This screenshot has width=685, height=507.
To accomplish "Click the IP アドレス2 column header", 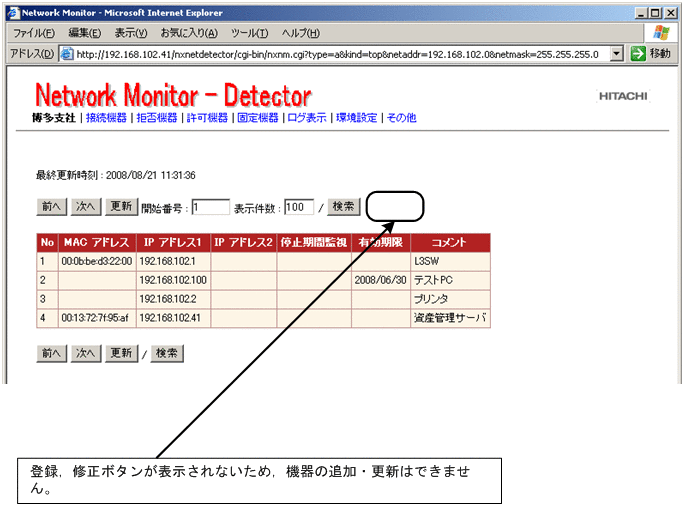I will click(243, 243).
